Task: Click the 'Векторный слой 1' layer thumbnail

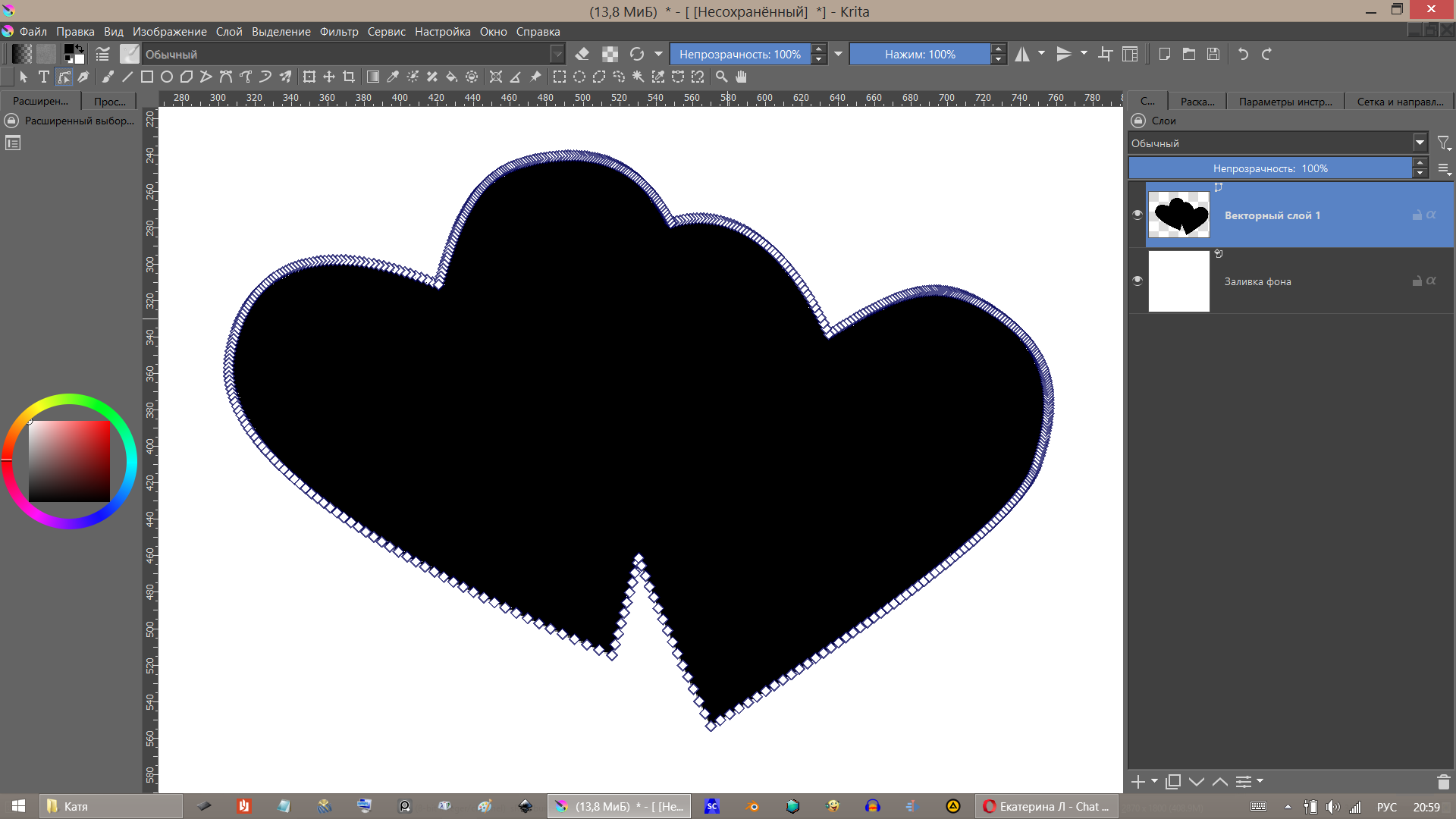Action: [1178, 215]
